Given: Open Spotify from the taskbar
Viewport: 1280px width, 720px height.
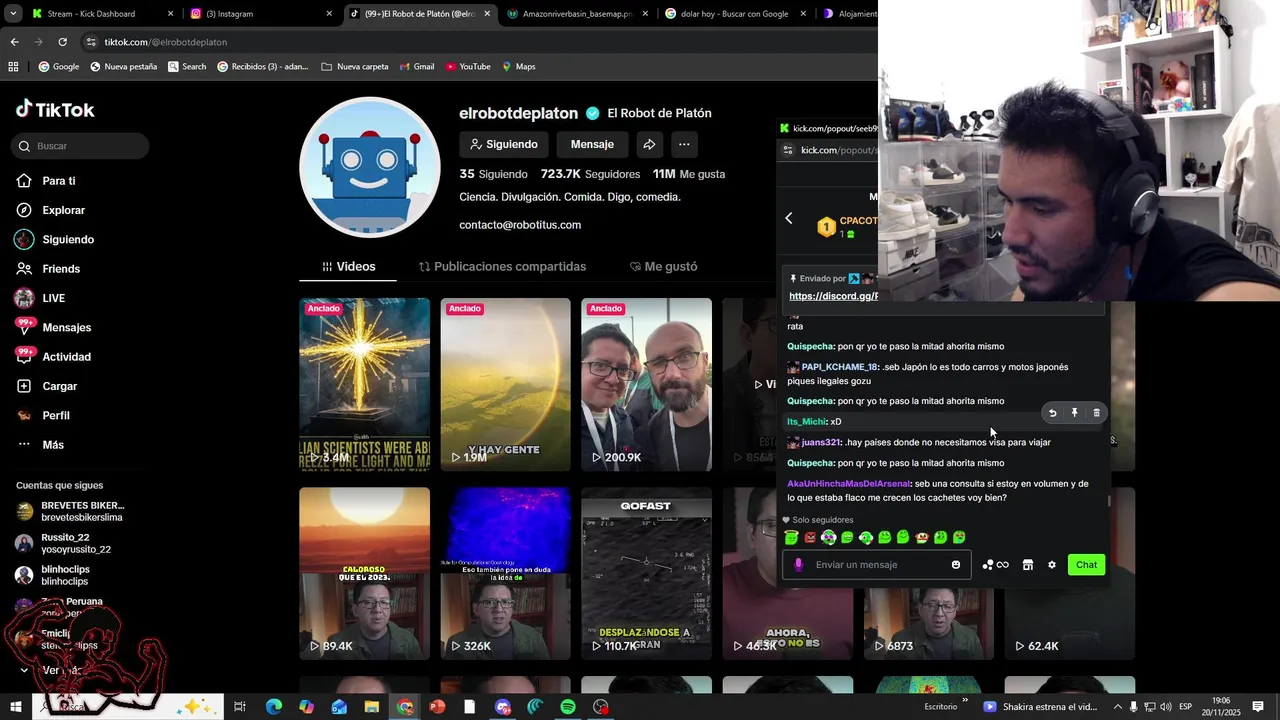Looking at the screenshot, I should (x=568, y=707).
